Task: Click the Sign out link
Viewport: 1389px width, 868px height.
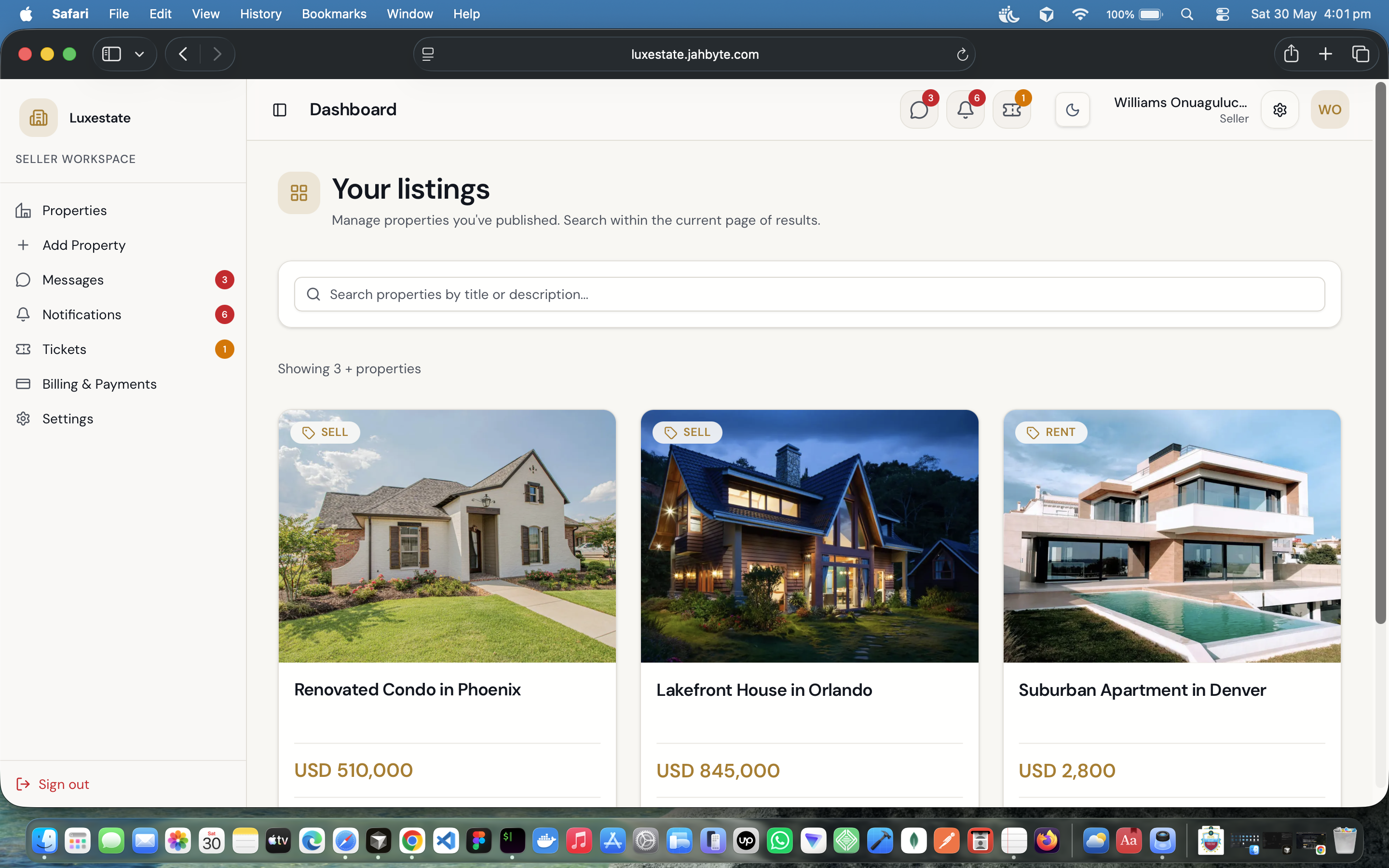Action: 53,784
